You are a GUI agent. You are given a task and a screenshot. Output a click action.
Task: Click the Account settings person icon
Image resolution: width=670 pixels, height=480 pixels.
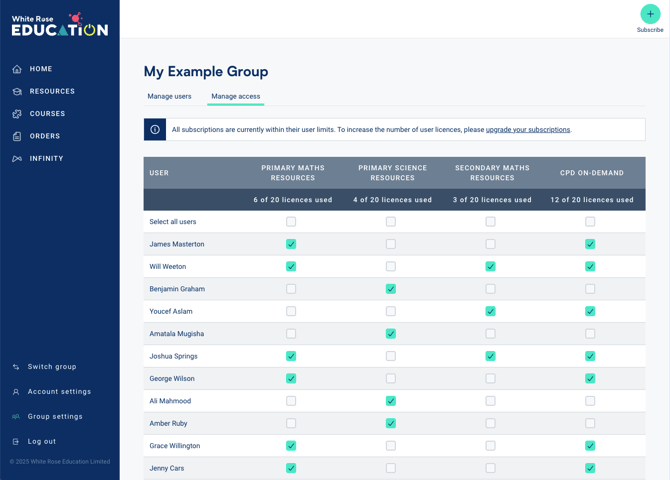pyautogui.click(x=16, y=392)
